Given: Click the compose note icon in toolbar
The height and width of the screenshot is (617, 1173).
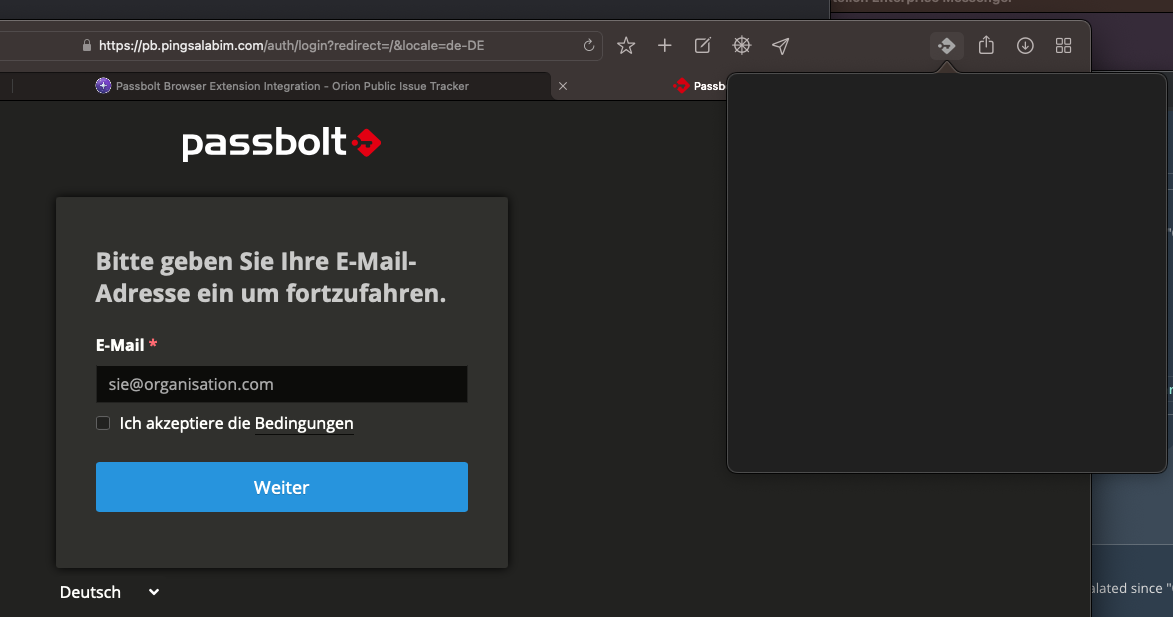Looking at the screenshot, I should coord(703,46).
